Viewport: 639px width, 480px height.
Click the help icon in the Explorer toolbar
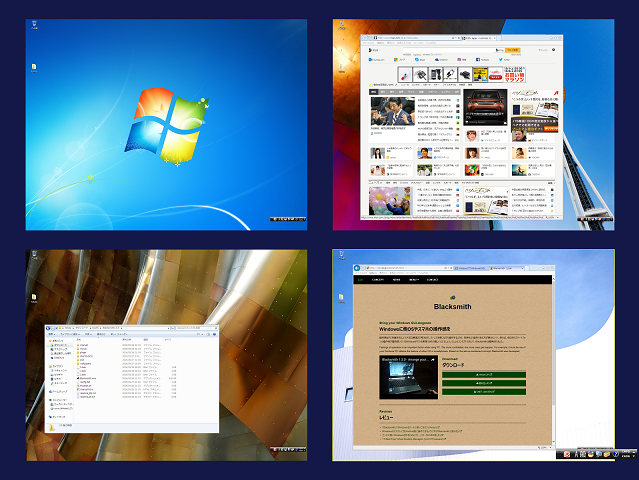tap(214, 334)
